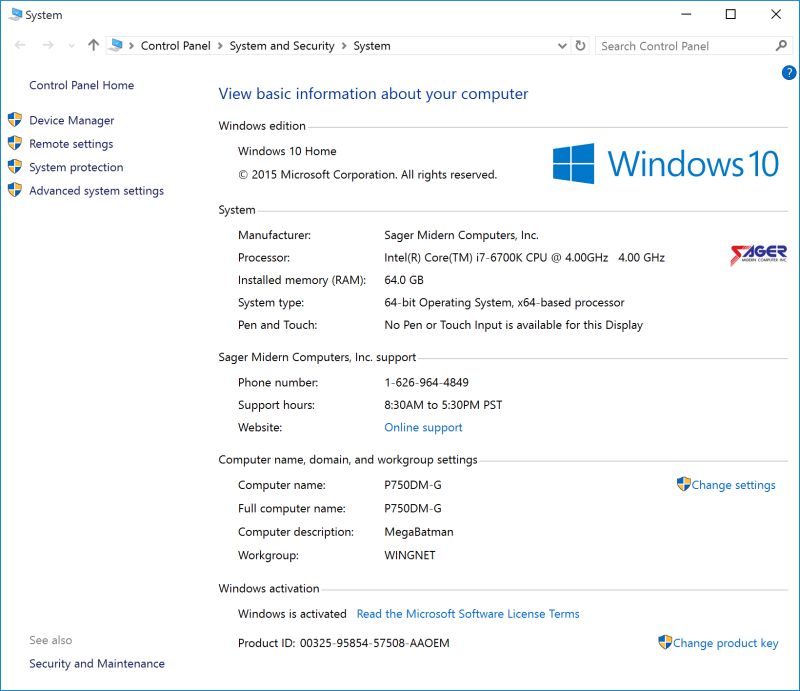Click the Back navigation arrow

pyautogui.click(x=20, y=45)
